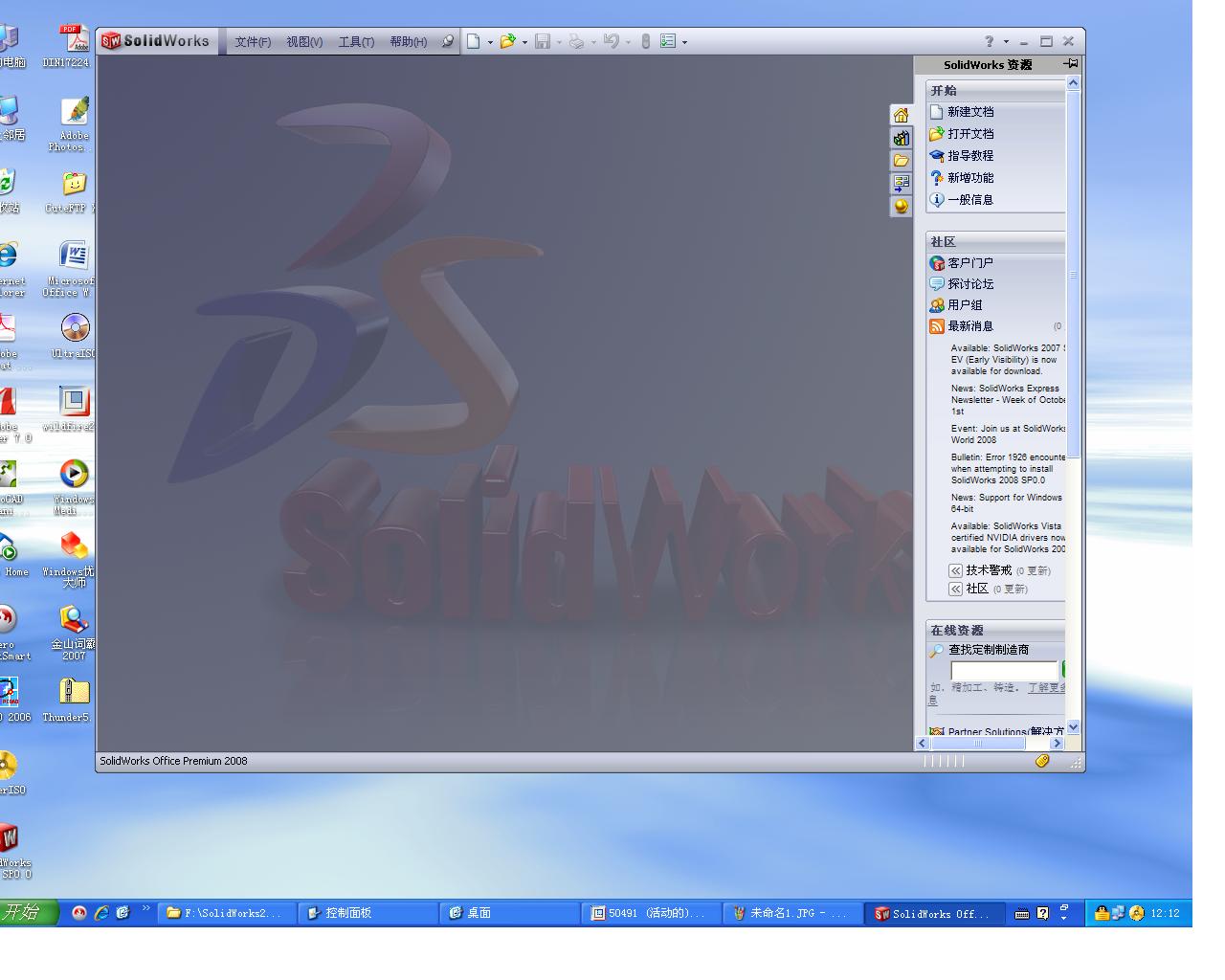Screen dimensions: 1225x980
Task: Click task pane vertical scrollbar down arrow
Action: [1073, 727]
